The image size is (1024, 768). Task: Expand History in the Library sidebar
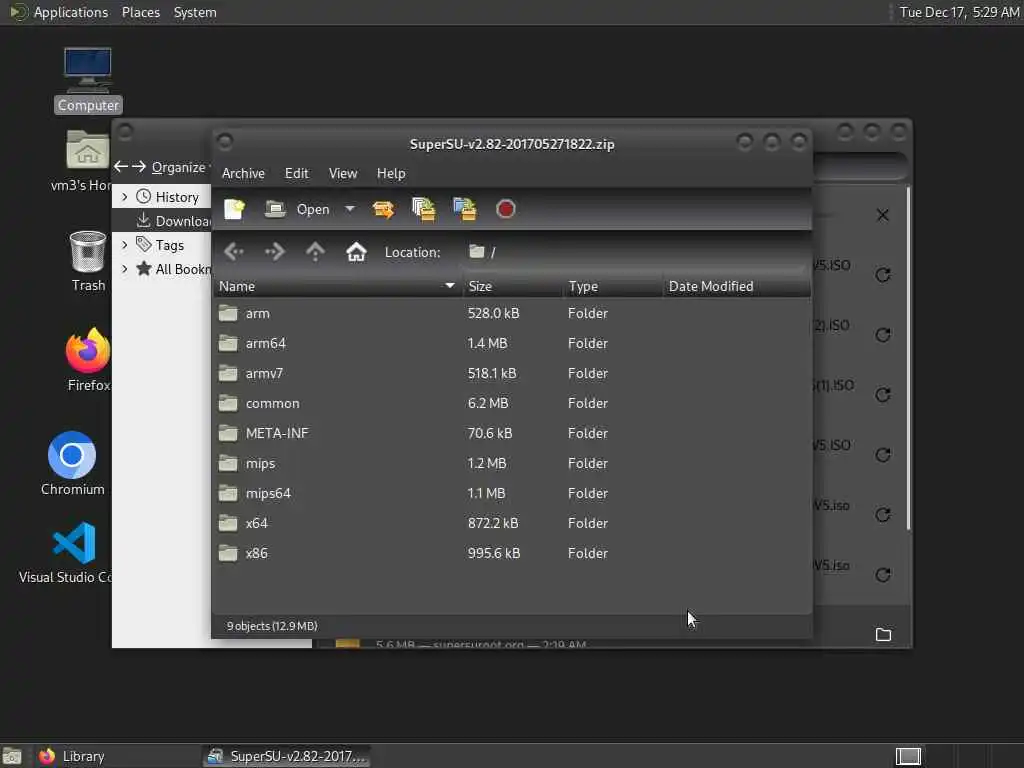pyautogui.click(x=125, y=197)
